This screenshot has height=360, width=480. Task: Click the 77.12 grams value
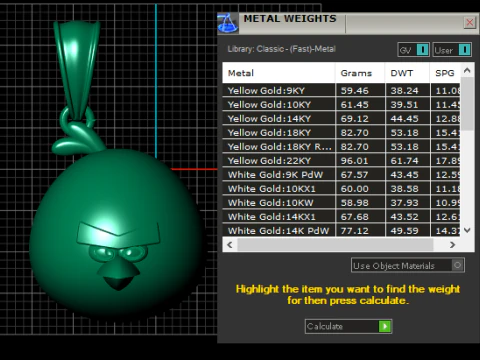[354, 231]
